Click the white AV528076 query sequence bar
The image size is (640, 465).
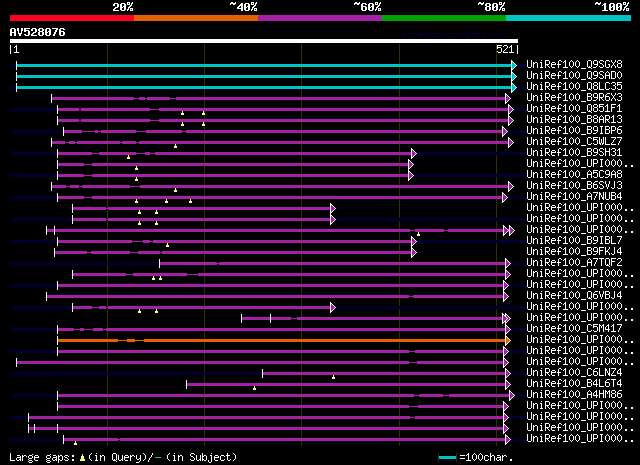tap(264, 41)
